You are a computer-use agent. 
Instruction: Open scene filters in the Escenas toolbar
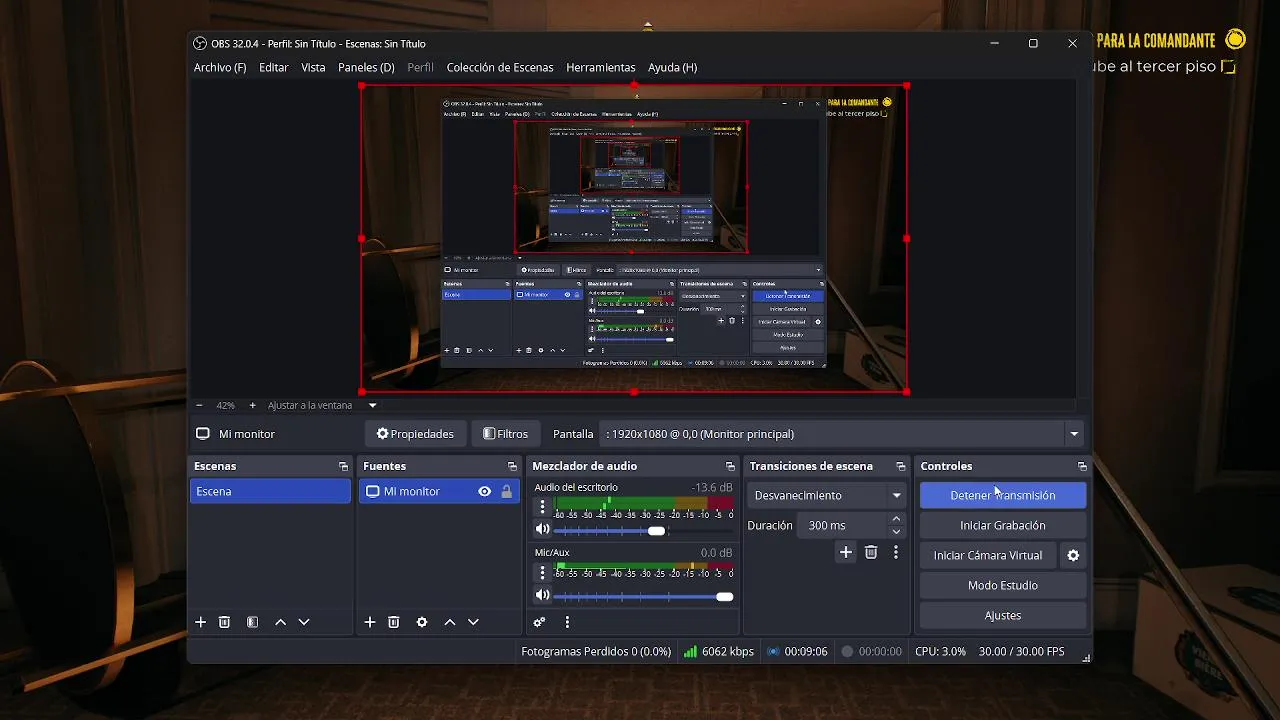(x=252, y=622)
